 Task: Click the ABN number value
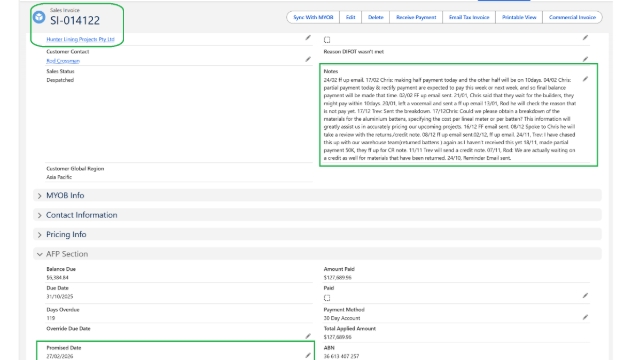(x=341, y=356)
